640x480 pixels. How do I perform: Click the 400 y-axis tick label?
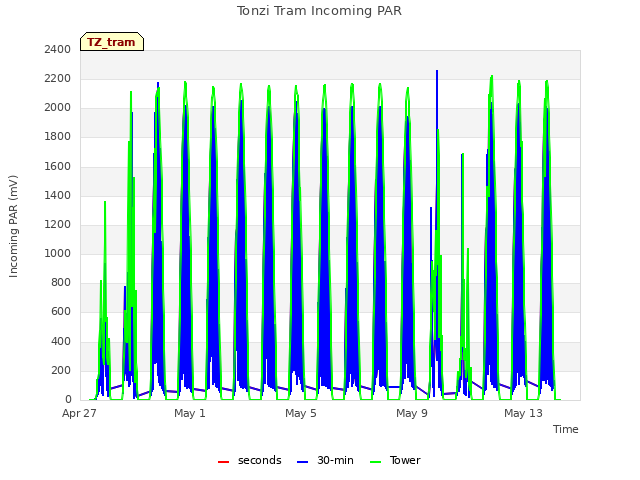[x=61, y=341]
